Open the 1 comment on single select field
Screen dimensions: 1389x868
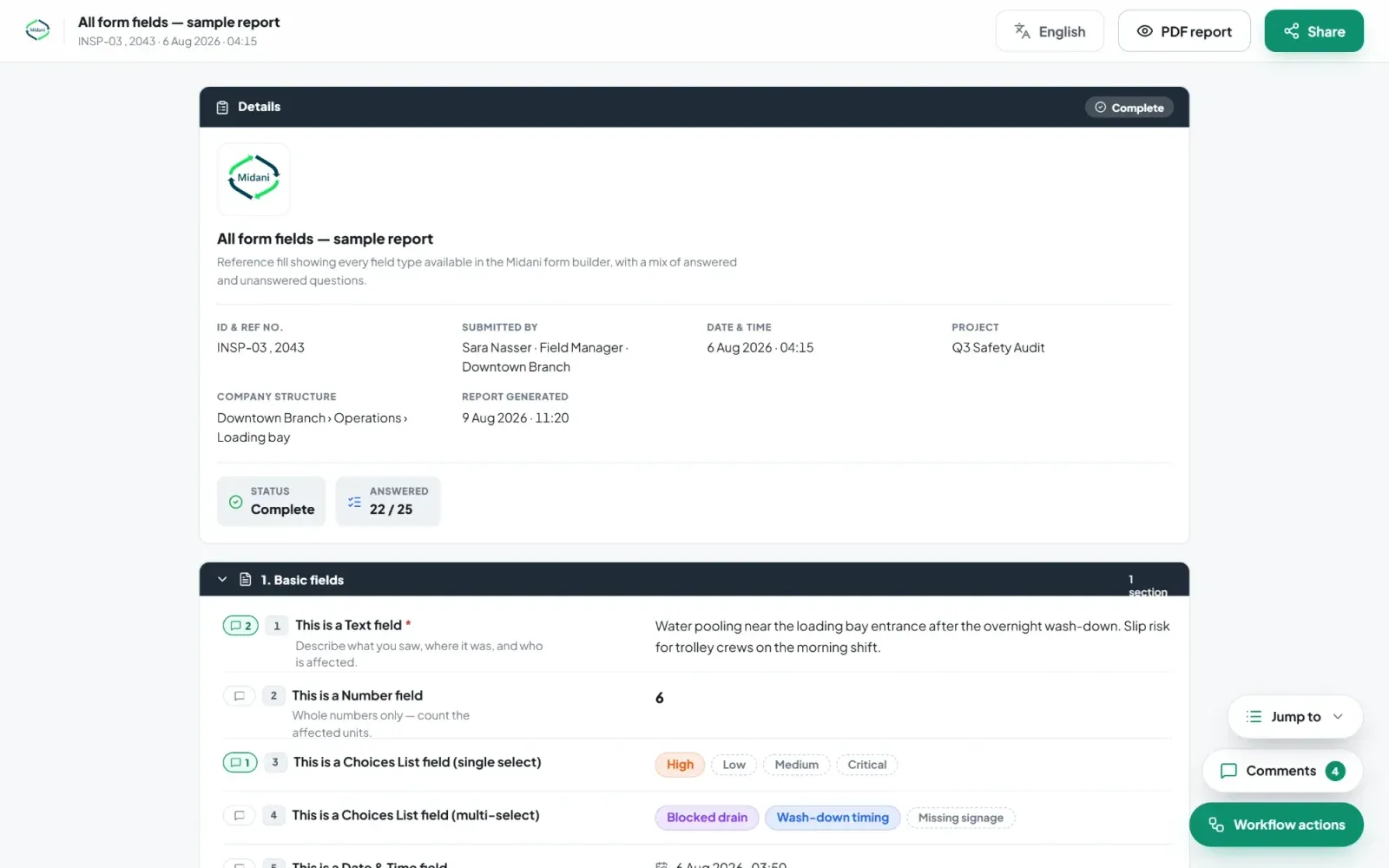click(x=240, y=763)
